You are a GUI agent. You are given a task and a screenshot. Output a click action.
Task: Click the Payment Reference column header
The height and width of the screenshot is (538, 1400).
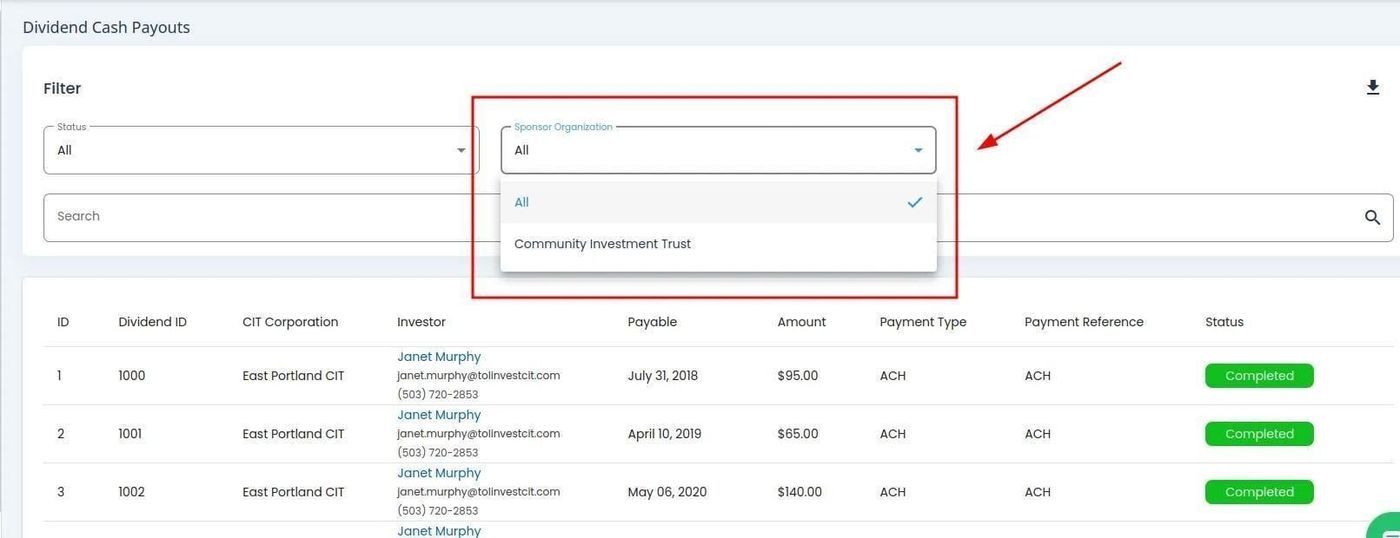click(1083, 322)
